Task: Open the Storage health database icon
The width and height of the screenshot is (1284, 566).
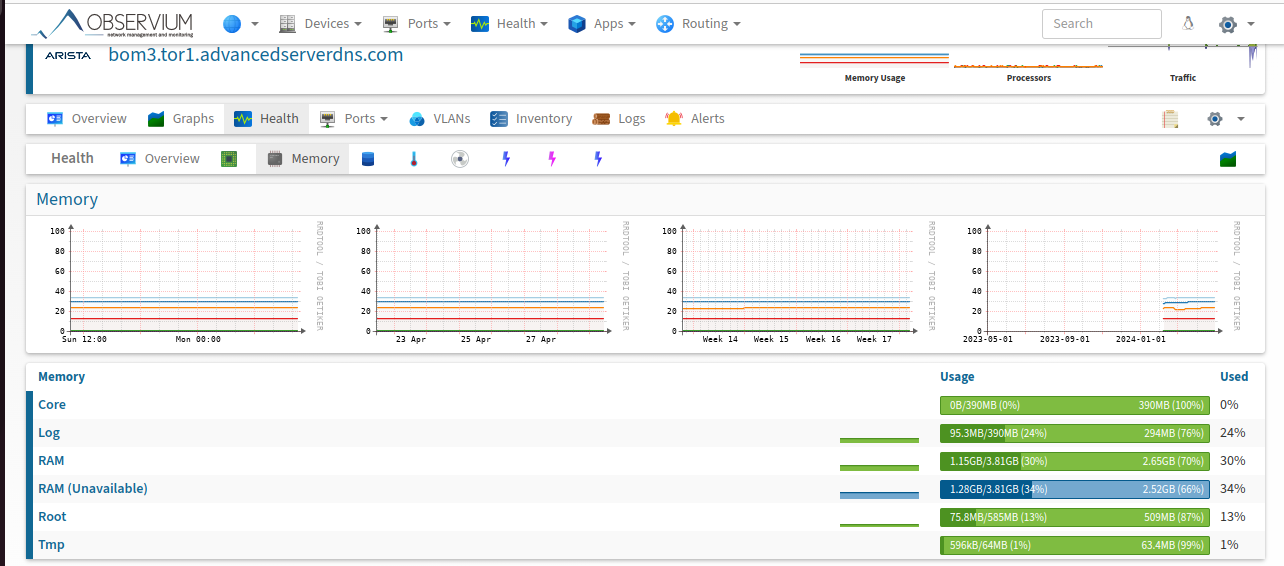Action: click(x=368, y=159)
